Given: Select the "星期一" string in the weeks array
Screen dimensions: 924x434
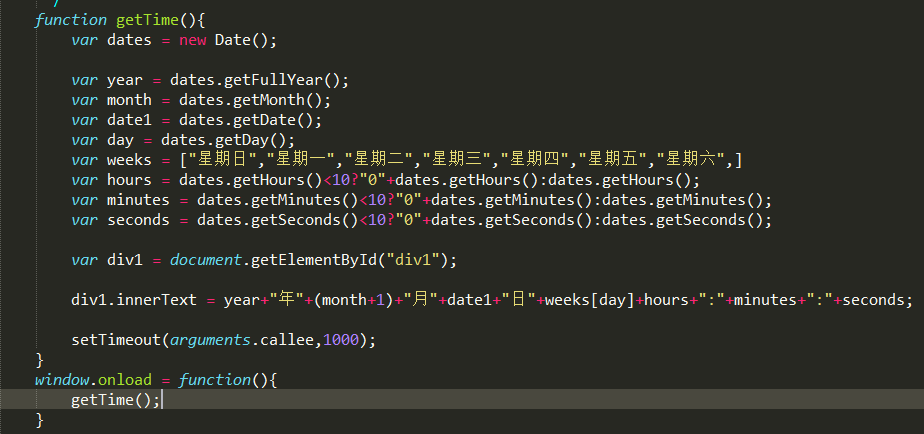Looking at the screenshot, I should (302, 160).
